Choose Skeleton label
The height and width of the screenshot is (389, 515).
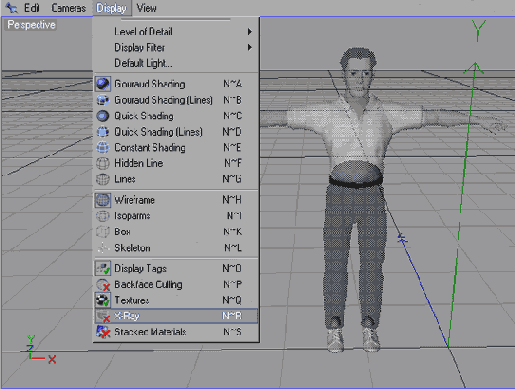tap(132, 248)
